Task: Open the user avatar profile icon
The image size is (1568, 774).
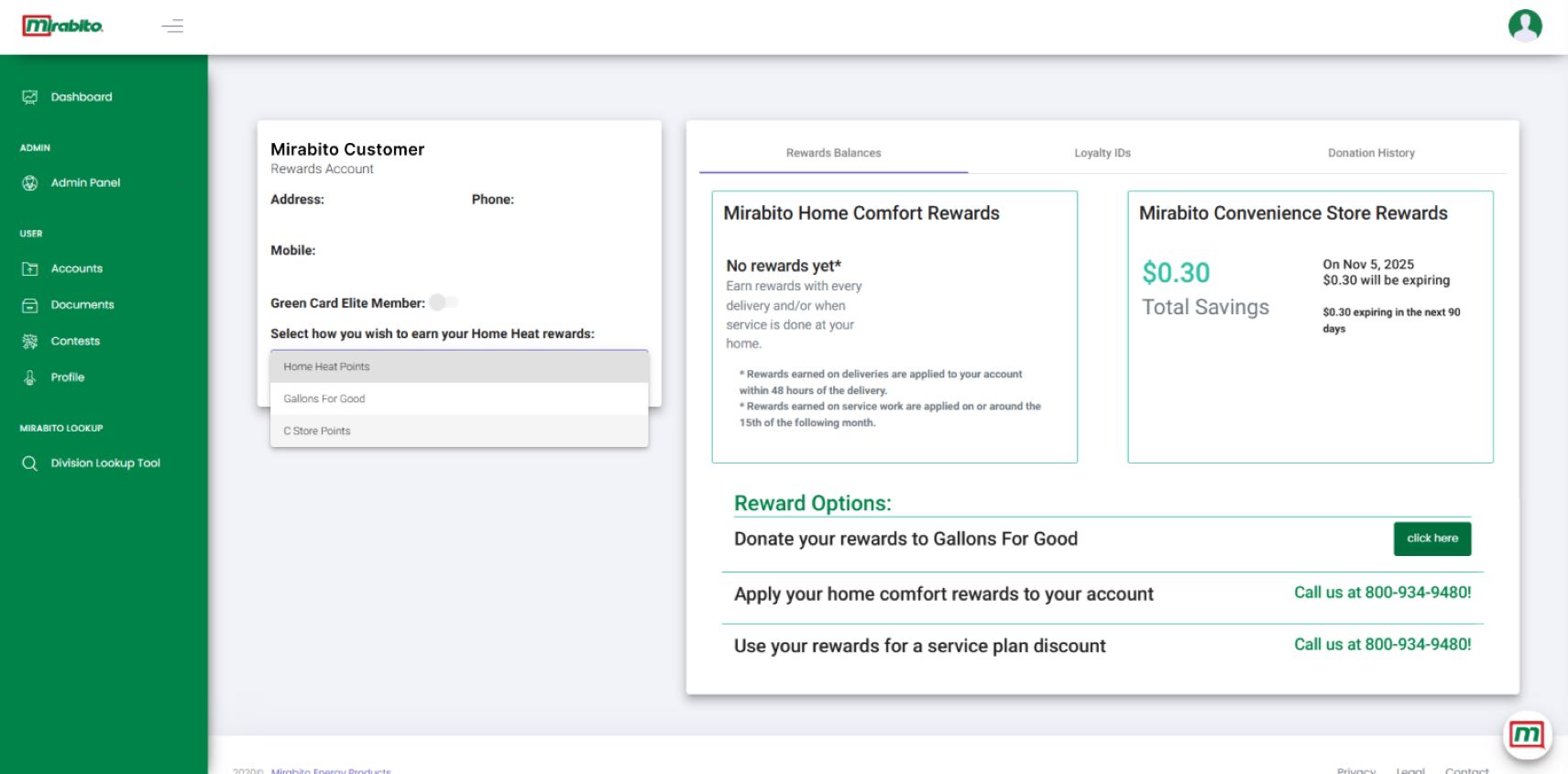Action: pos(1525,26)
